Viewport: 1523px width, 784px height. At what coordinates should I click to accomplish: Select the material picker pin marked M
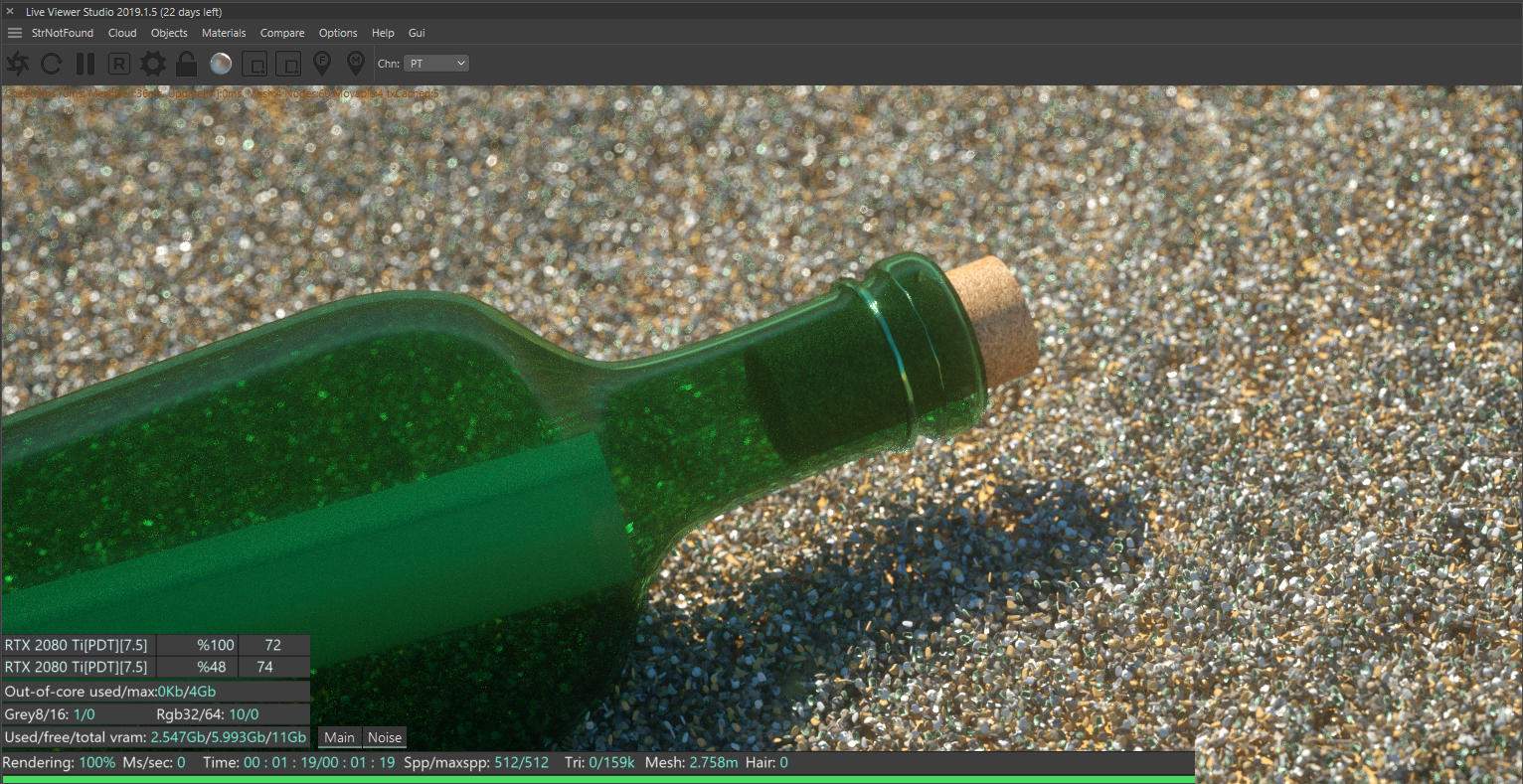[355, 64]
